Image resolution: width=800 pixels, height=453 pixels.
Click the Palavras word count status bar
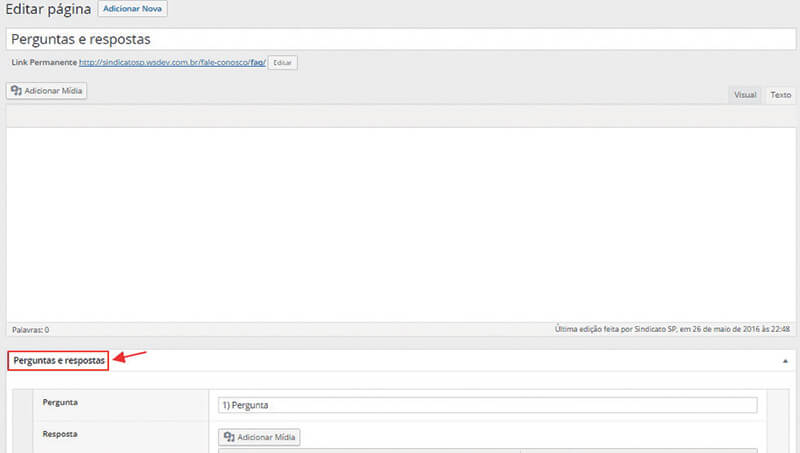(x=31, y=329)
